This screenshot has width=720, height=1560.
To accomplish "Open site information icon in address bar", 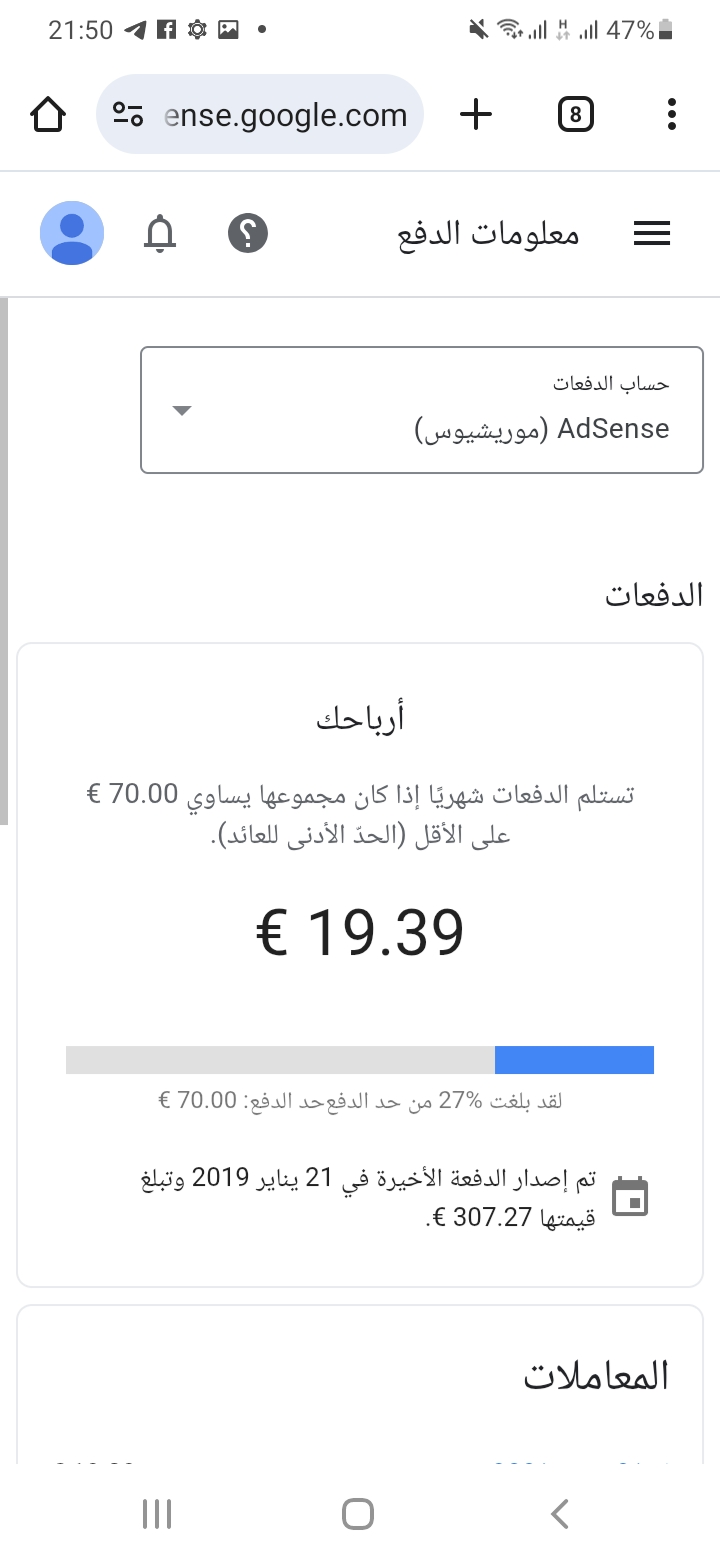I will point(128,115).
